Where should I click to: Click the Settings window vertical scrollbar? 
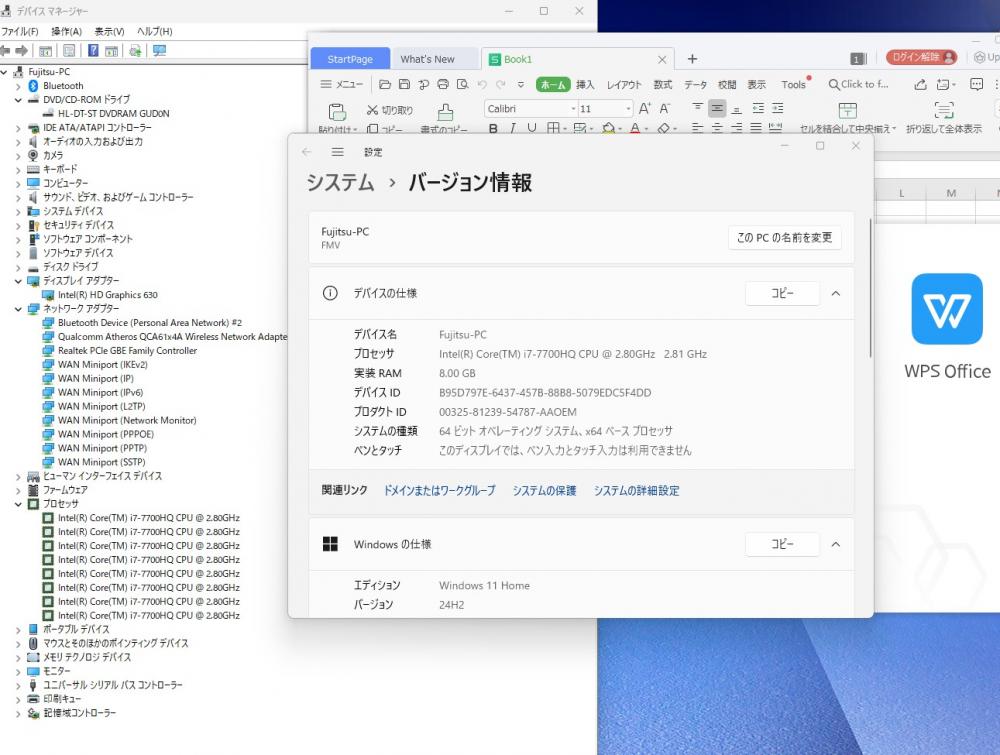(x=870, y=287)
